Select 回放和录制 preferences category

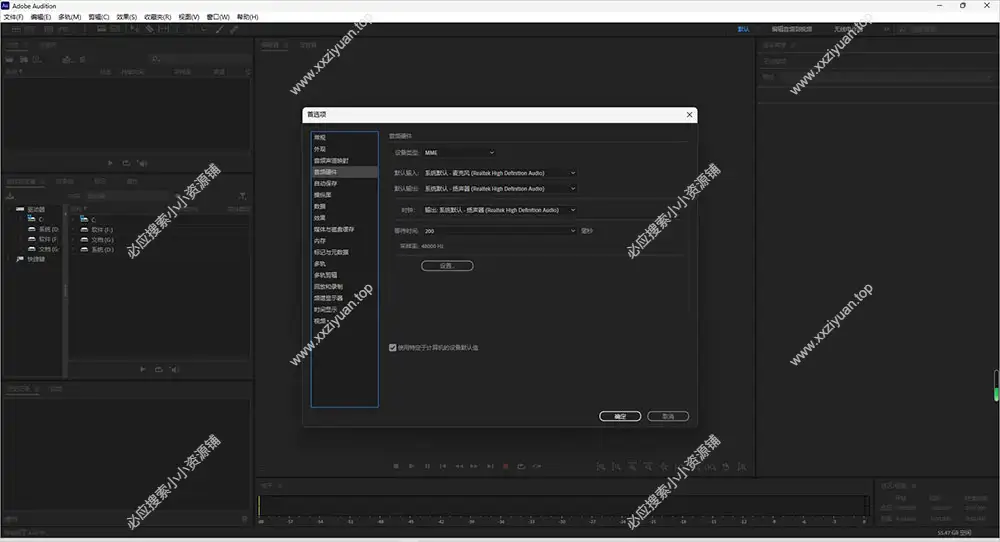pos(328,286)
